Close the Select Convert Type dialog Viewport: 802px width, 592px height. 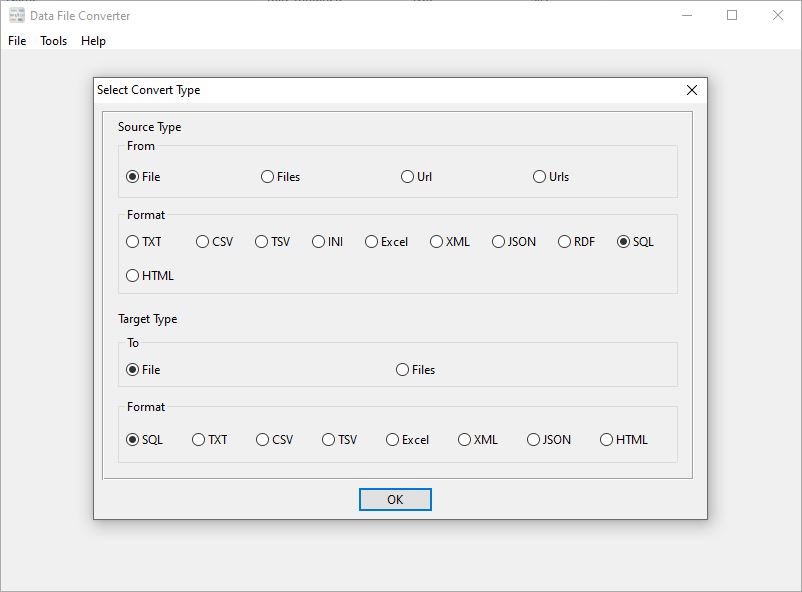click(691, 89)
